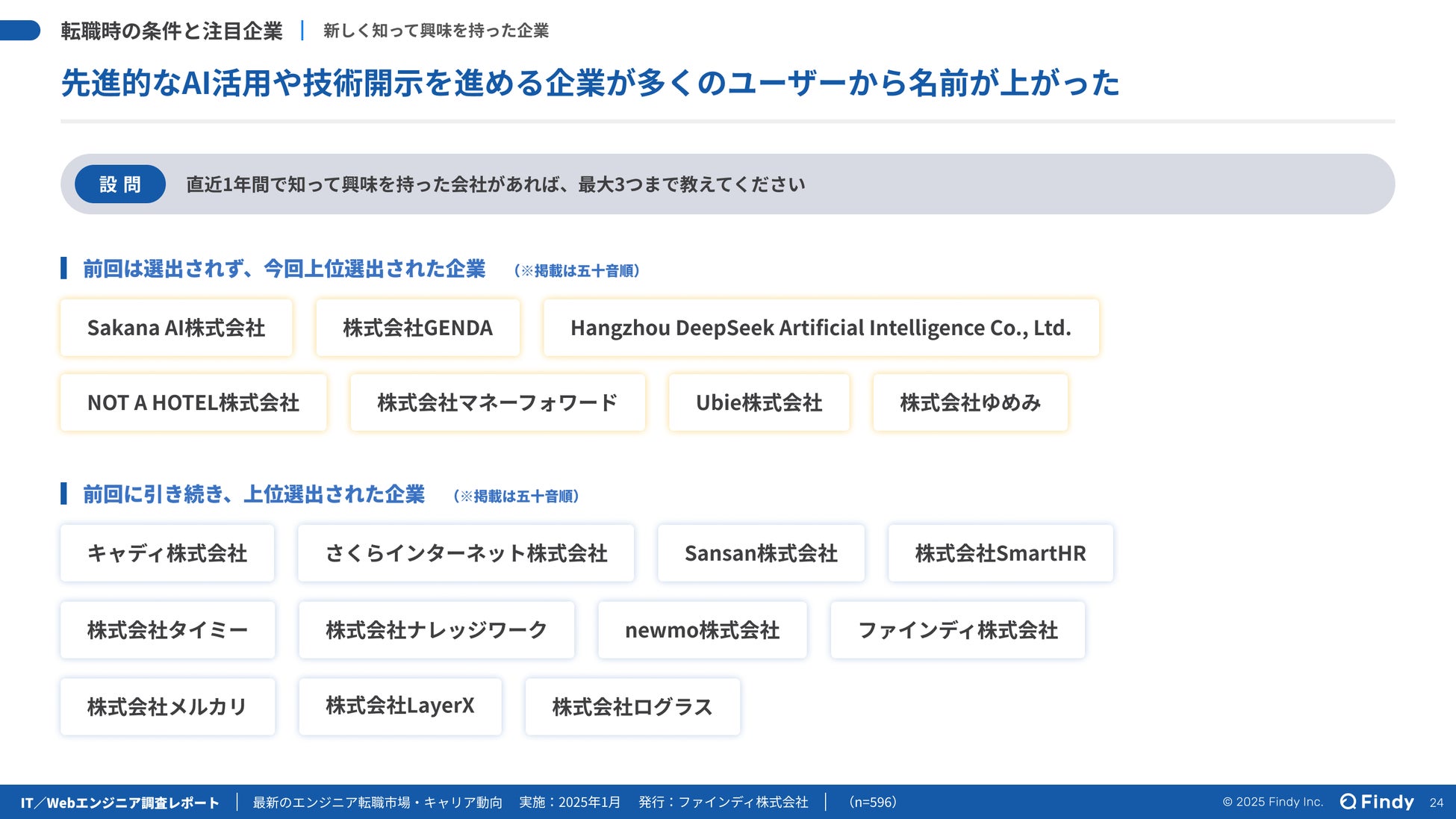The image size is (1456, 819).
Task: Select the Sansan株式会社 card
Action: point(761,553)
